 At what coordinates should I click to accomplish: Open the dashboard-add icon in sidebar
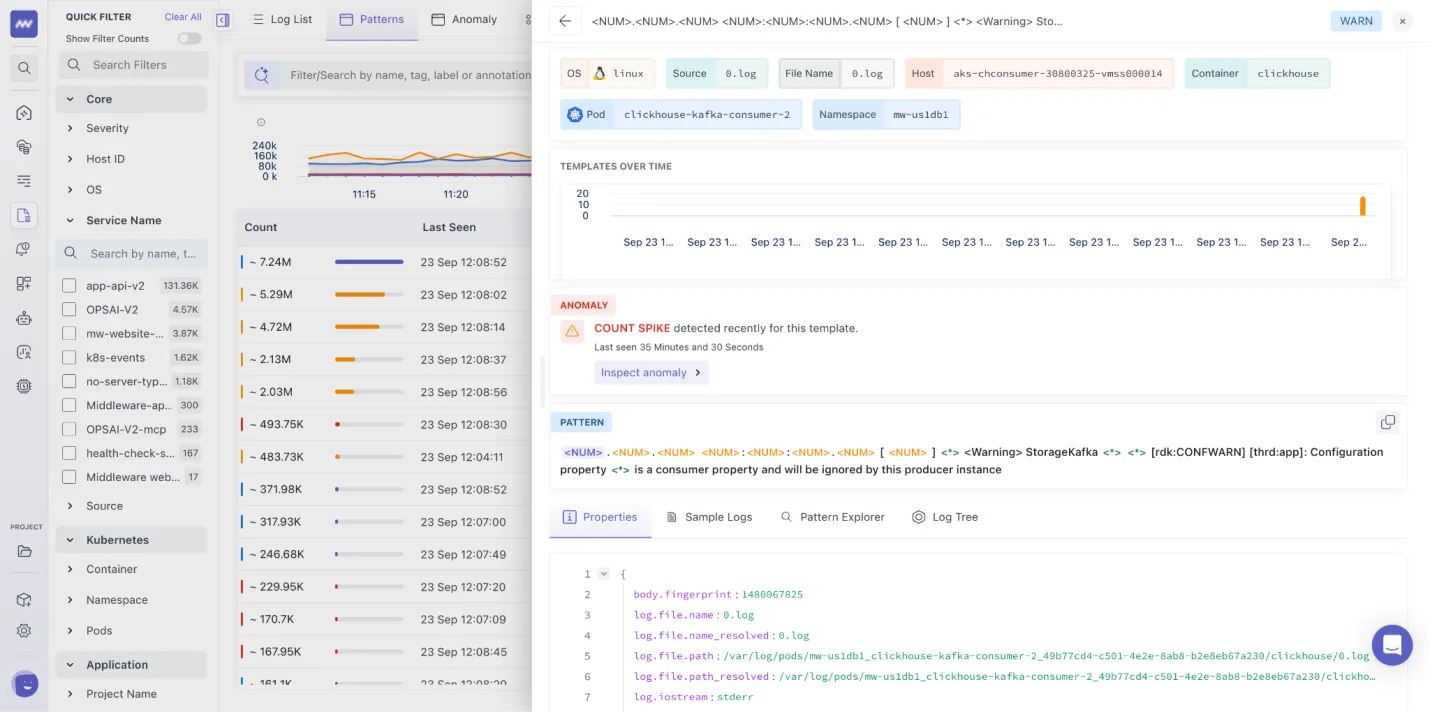click(x=24, y=283)
